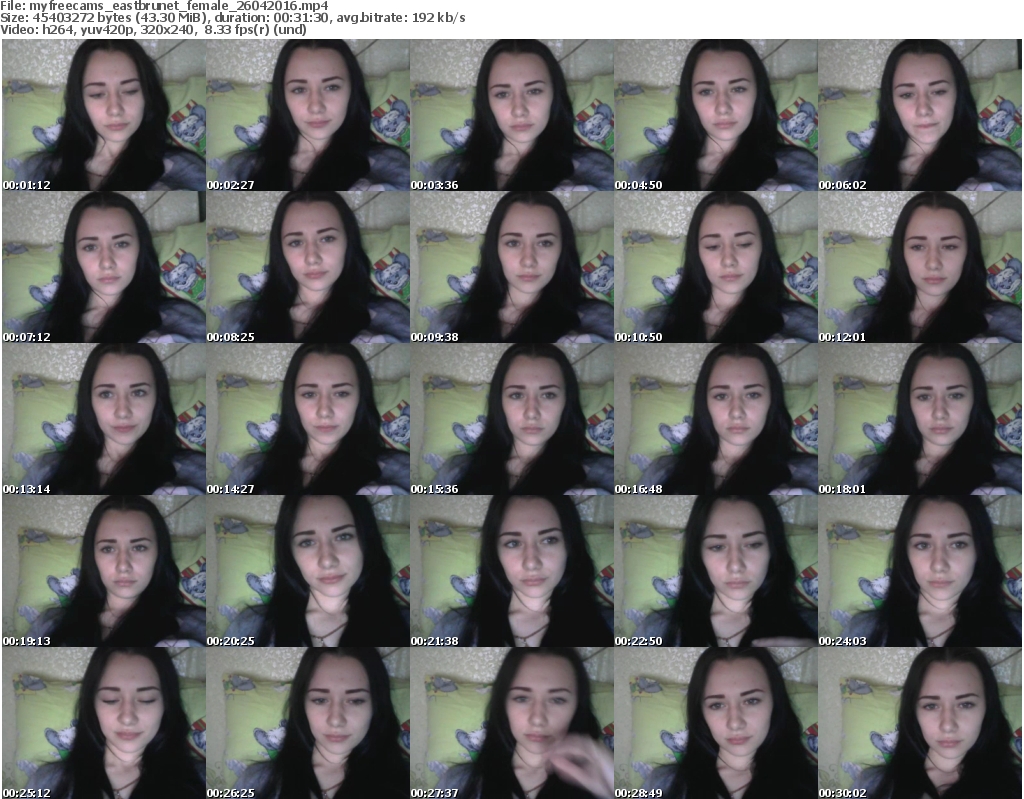This screenshot has height=799, width=1024.
Task: Pick the frame stamped 00:13:14
Action: pos(104,419)
